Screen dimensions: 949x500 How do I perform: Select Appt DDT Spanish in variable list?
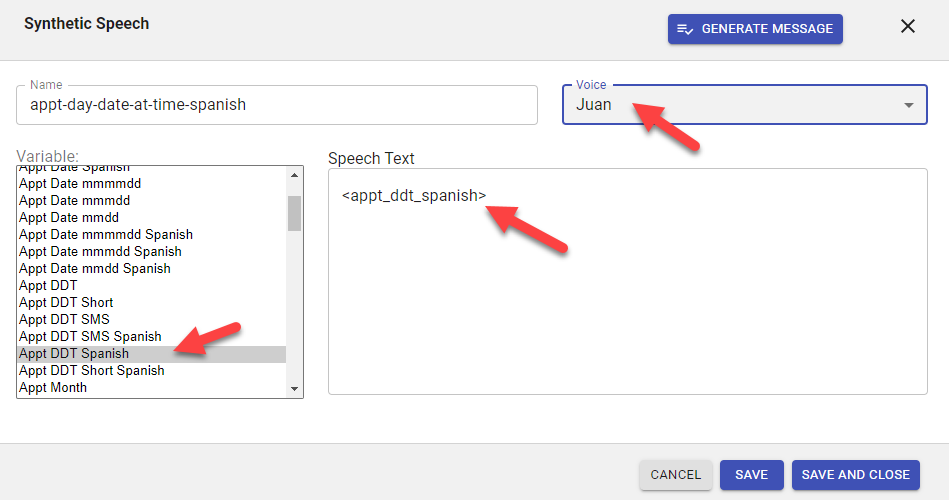coord(74,353)
